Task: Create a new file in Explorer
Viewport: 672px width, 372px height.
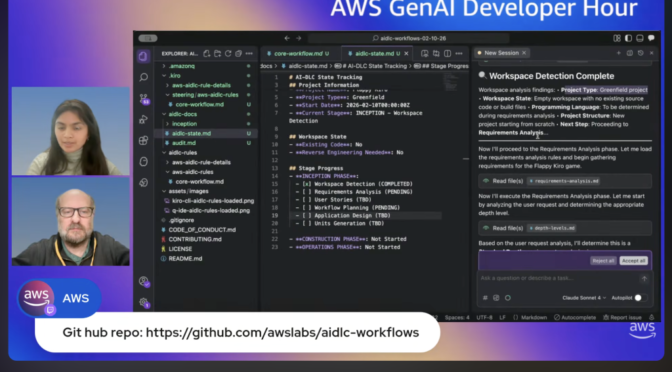Action: (207, 54)
